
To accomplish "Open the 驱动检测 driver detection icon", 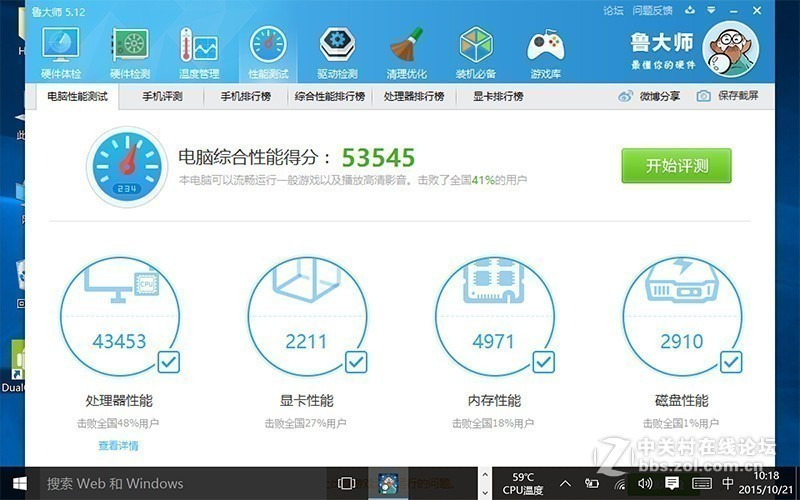I will [337, 53].
